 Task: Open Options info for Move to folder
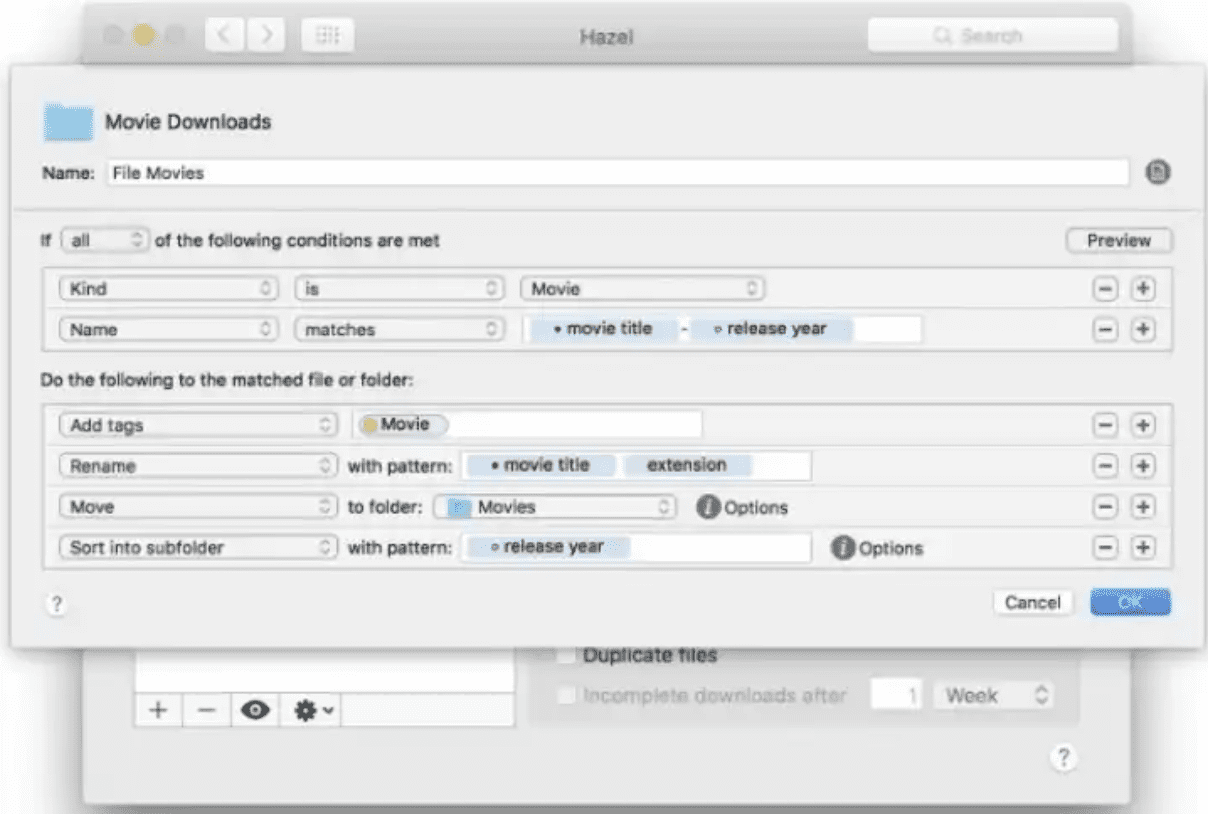coord(709,508)
